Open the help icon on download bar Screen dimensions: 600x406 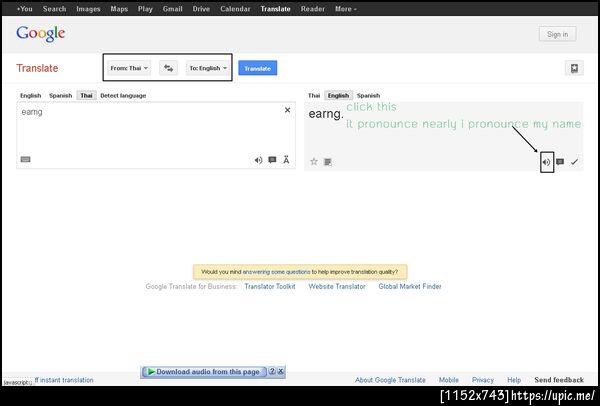(x=272, y=371)
